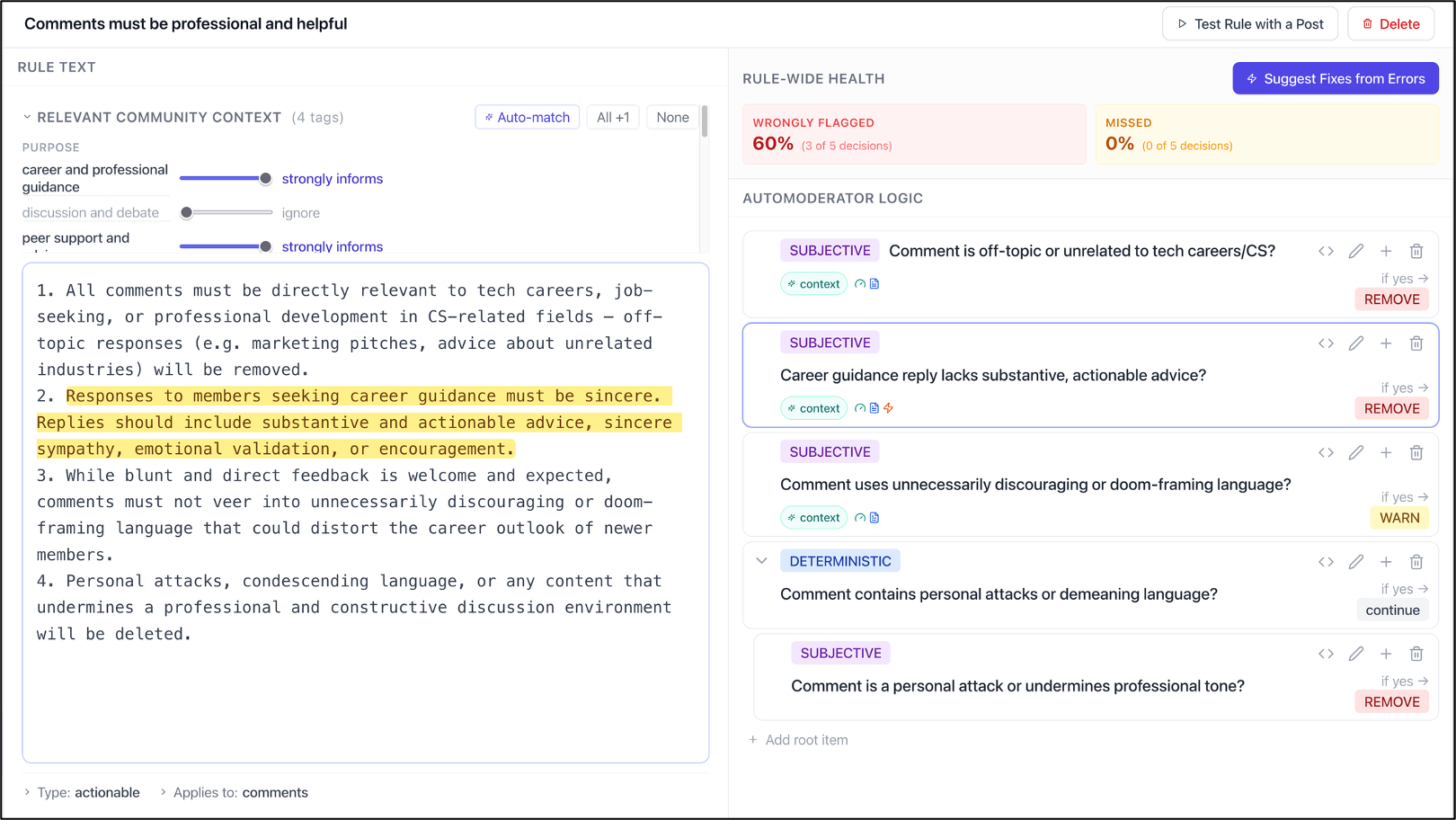Click the gauge icon on the doom-framing check

(x=860, y=518)
